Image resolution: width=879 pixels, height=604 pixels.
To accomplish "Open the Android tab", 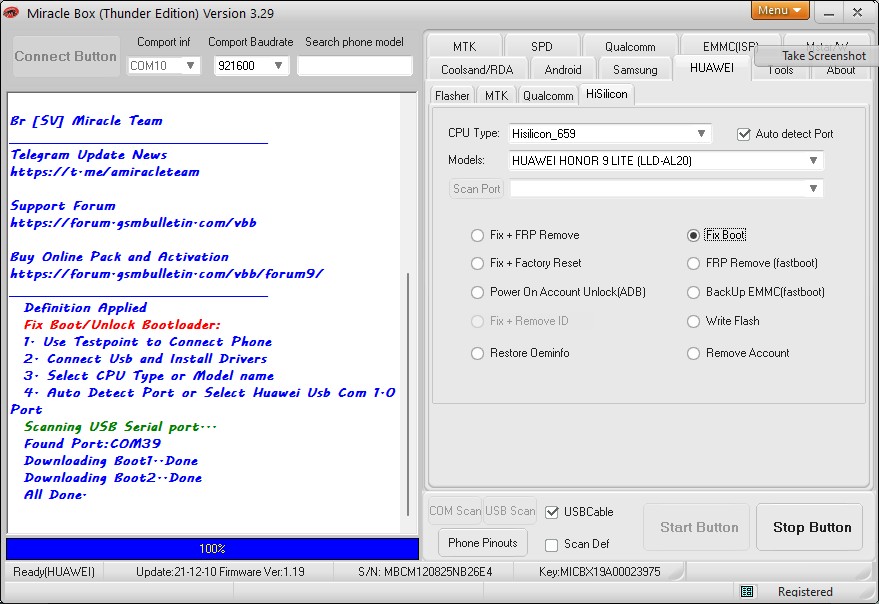I will (x=563, y=70).
